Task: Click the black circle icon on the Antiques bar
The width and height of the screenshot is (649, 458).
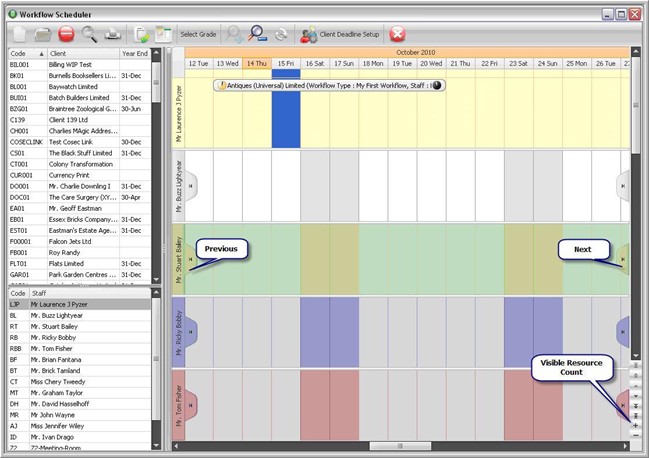Action: coord(437,86)
